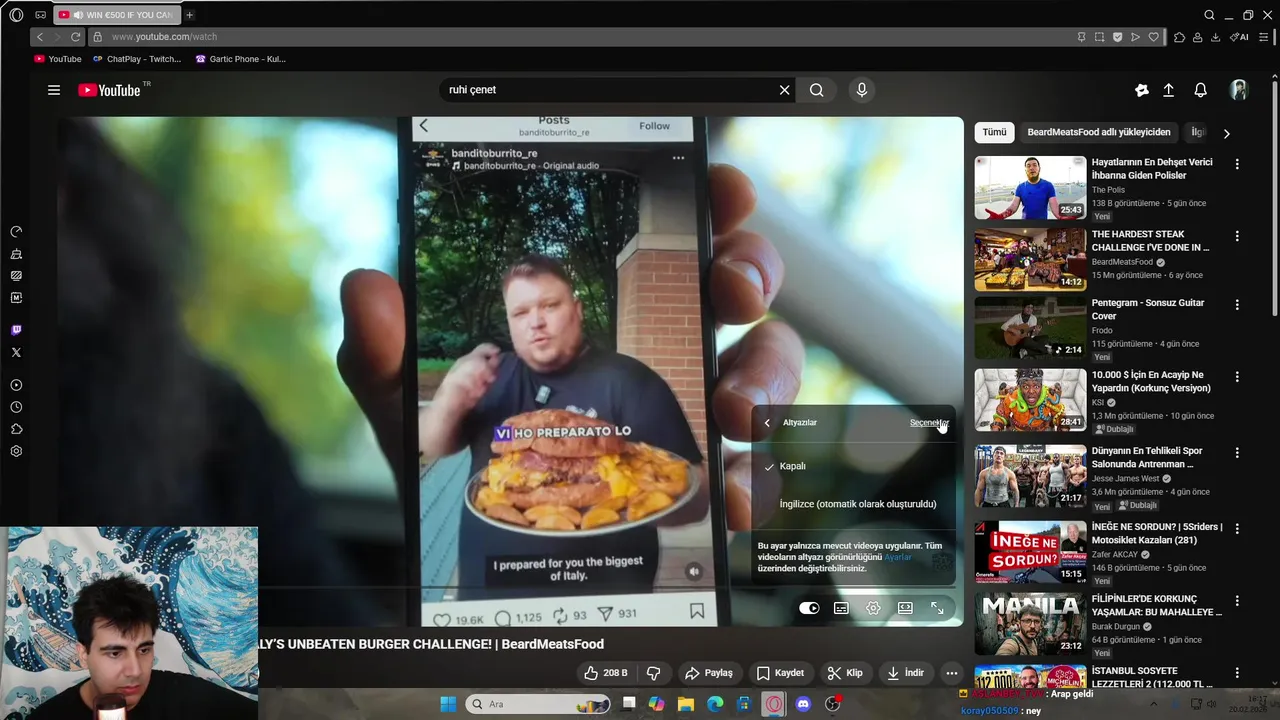Toggle subtitles button in player controls
The image size is (1280, 720).
841,608
